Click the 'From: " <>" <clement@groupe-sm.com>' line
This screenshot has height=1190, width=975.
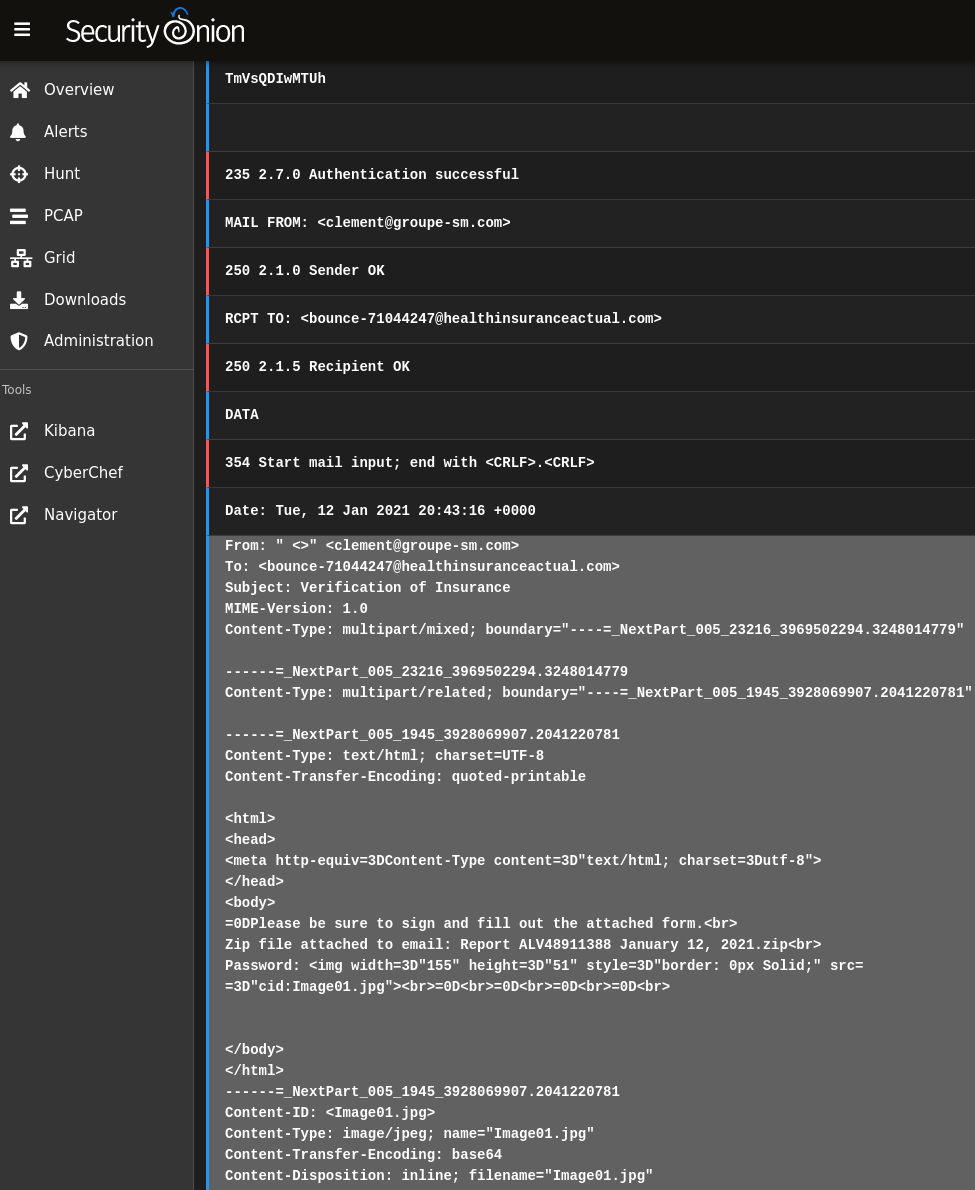pos(372,546)
